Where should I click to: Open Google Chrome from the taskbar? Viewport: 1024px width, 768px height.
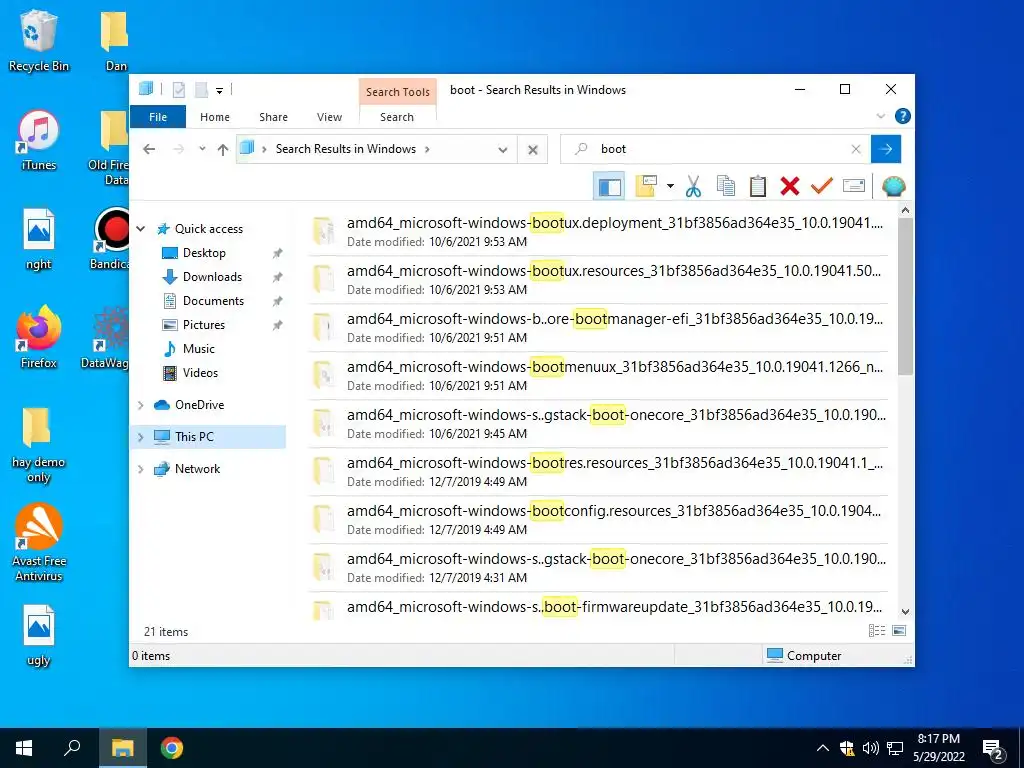(x=172, y=748)
